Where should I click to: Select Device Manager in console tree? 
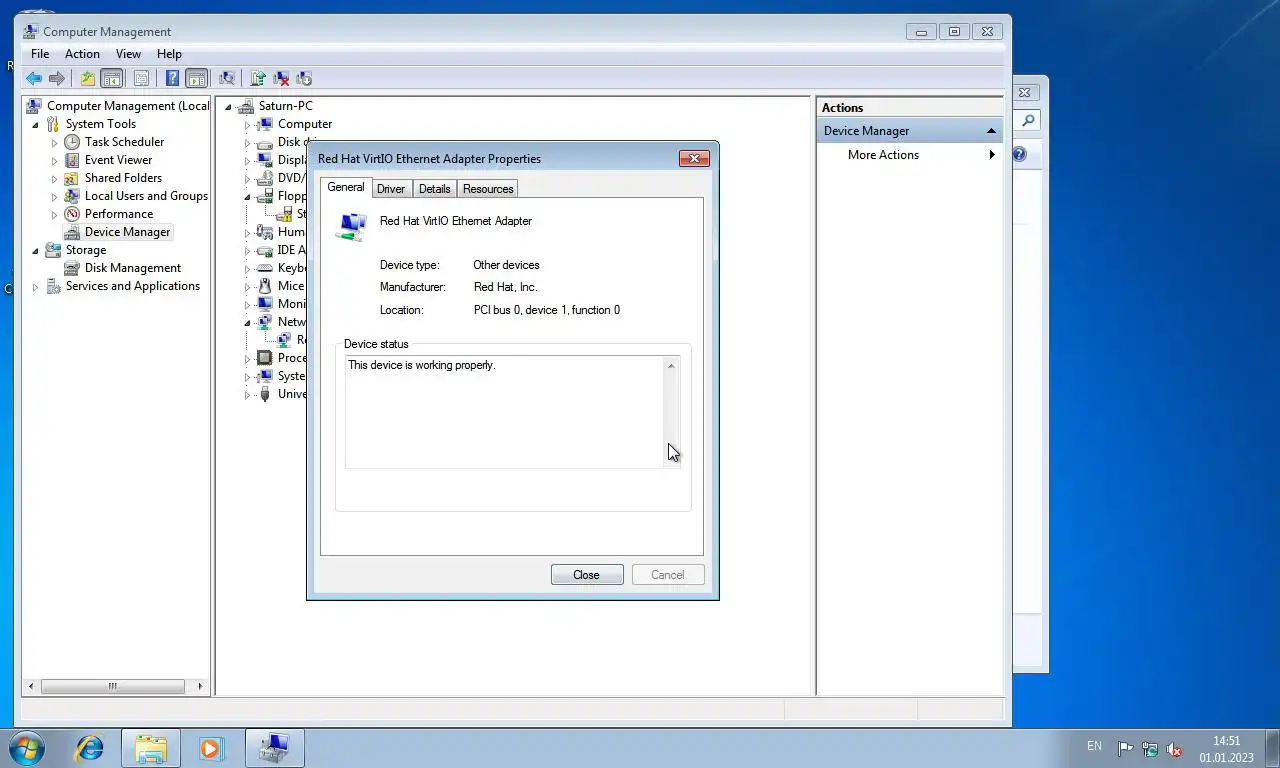pyautogui.click(x=127, y=232)
